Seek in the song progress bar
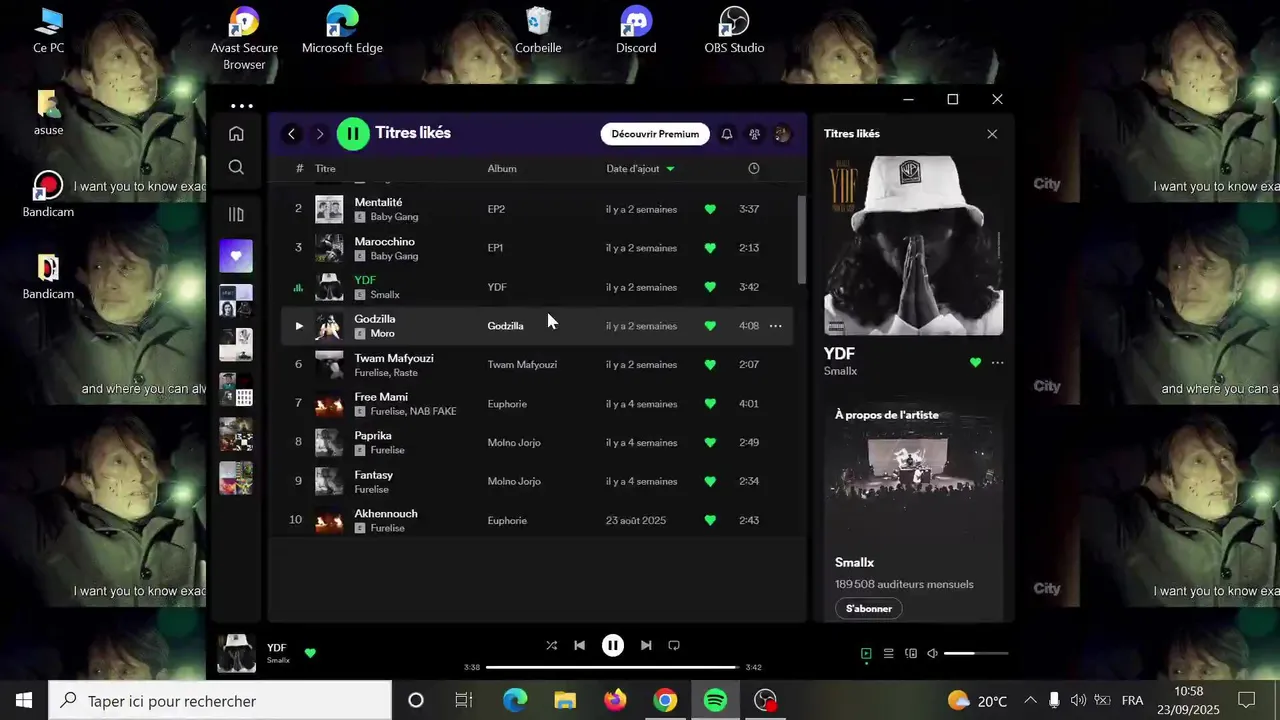1280x720 pixels. (x=613, y=667)
